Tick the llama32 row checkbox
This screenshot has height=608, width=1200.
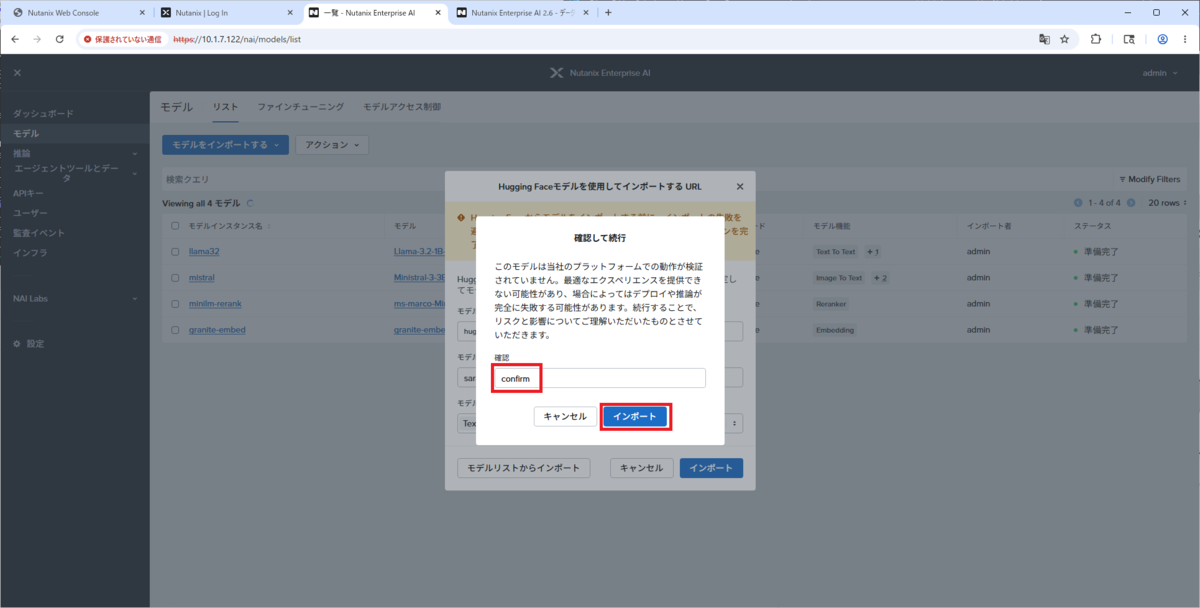click(x=175, y=252)
